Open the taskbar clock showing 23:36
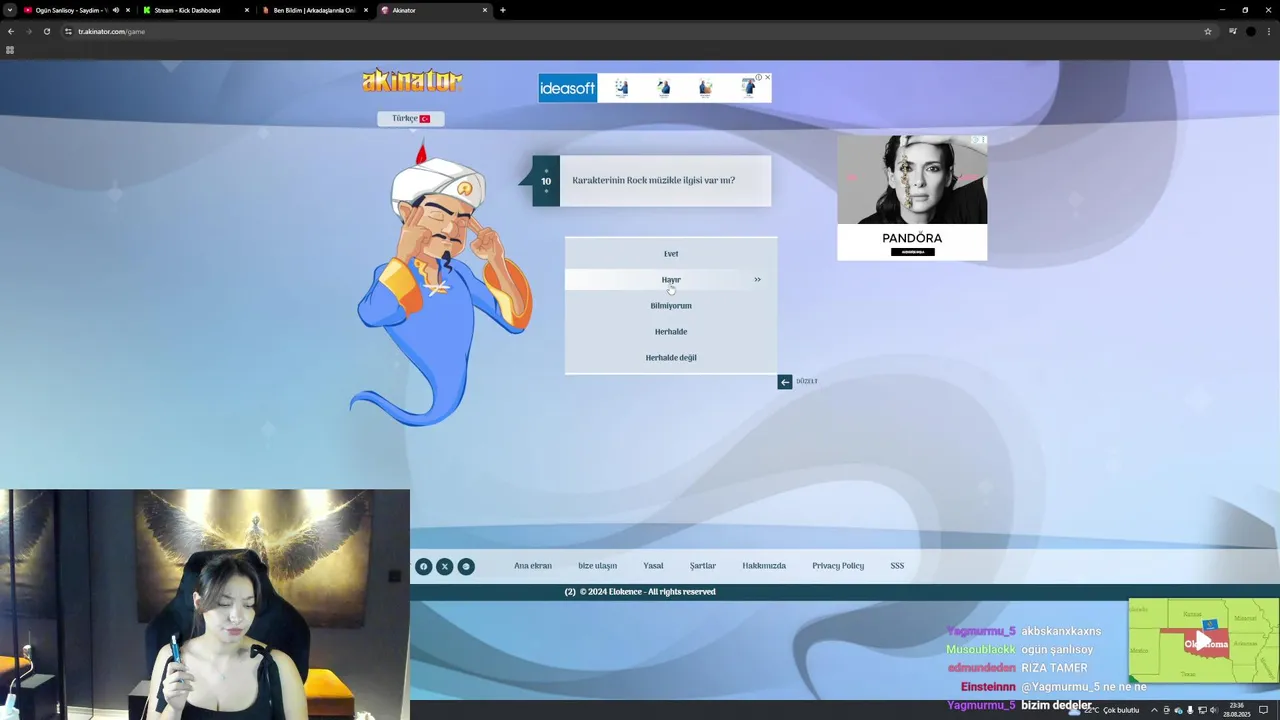 pyautogui.click(x=1236, y=710)
